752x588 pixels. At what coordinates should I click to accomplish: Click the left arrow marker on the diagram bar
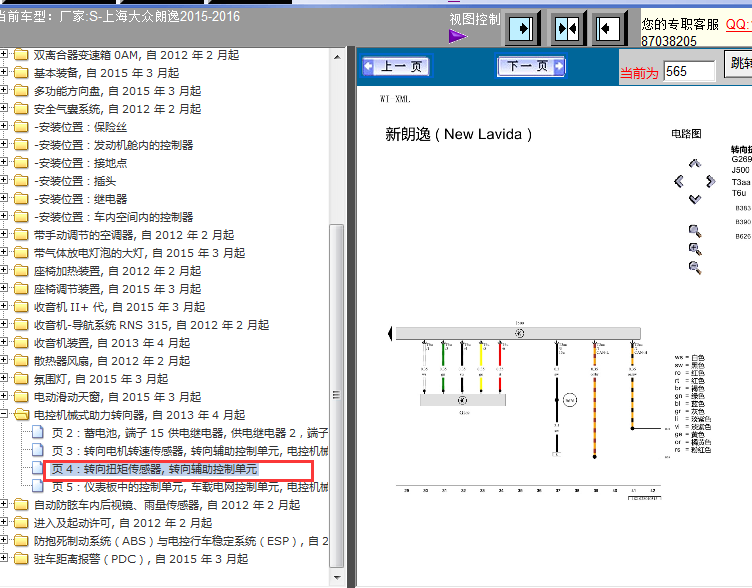[390, 333]
